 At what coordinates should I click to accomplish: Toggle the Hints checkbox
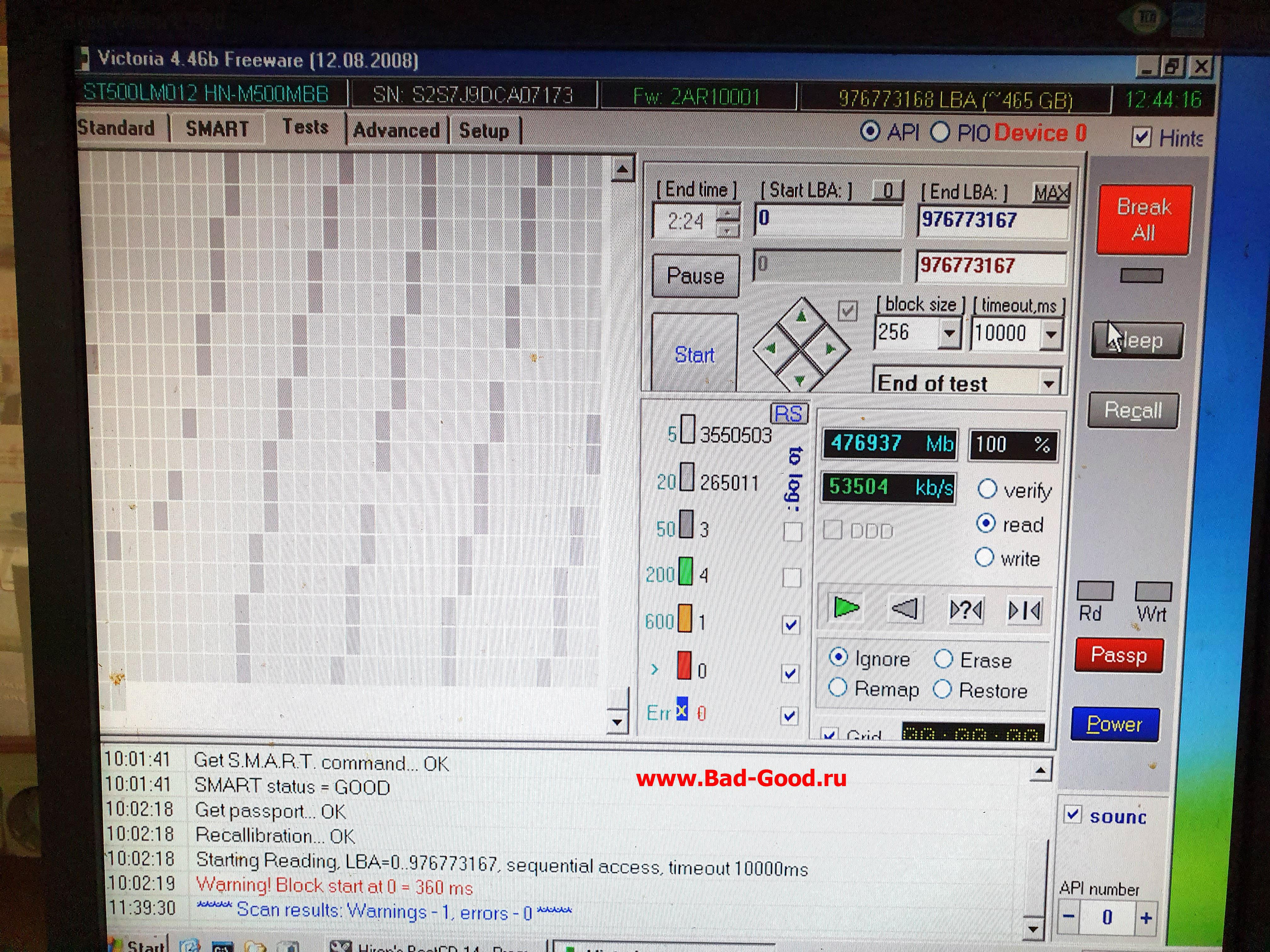tap(1141, 137)
